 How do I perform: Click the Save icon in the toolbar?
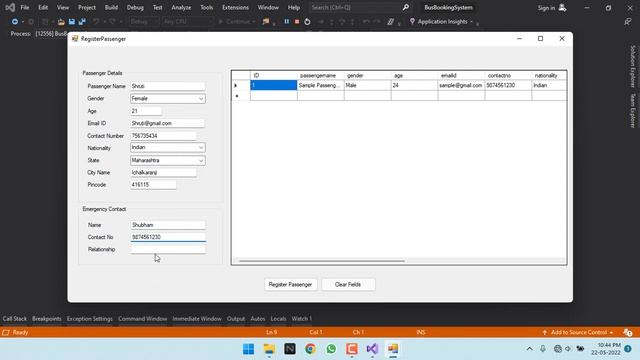tap(71, 22)
